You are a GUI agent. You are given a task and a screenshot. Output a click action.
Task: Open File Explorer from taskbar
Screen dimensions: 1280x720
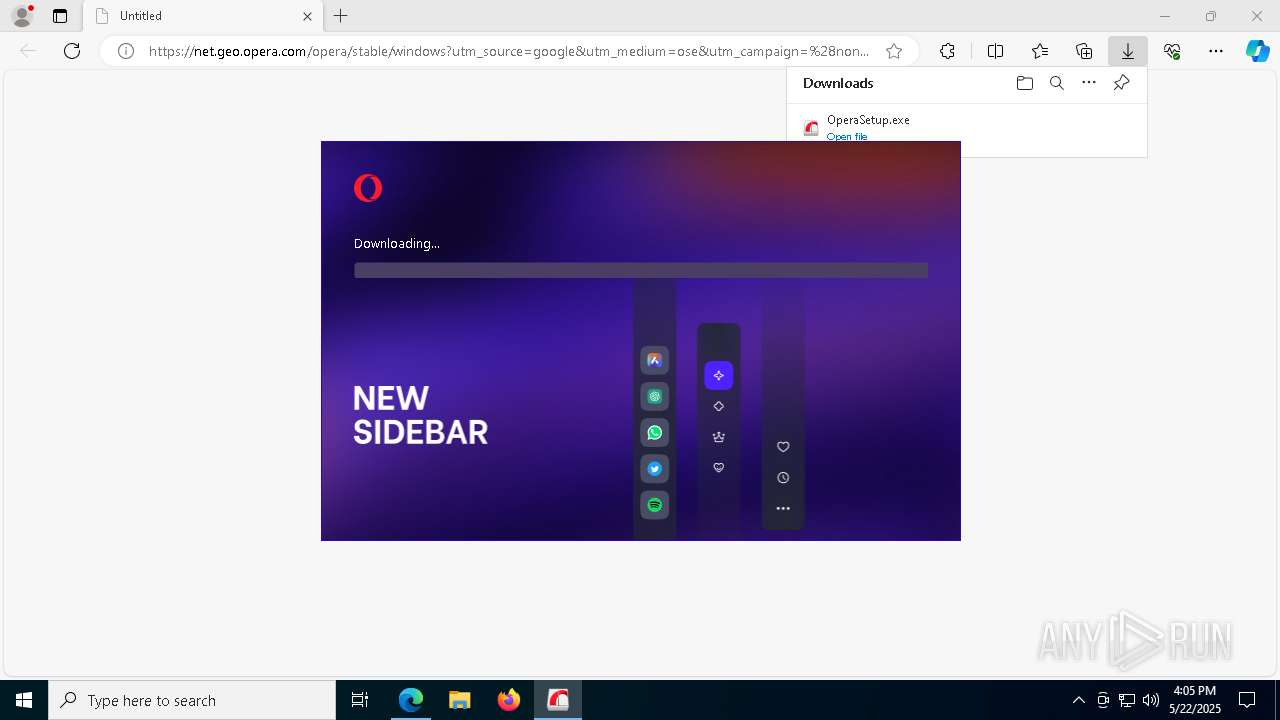point(460,700)
